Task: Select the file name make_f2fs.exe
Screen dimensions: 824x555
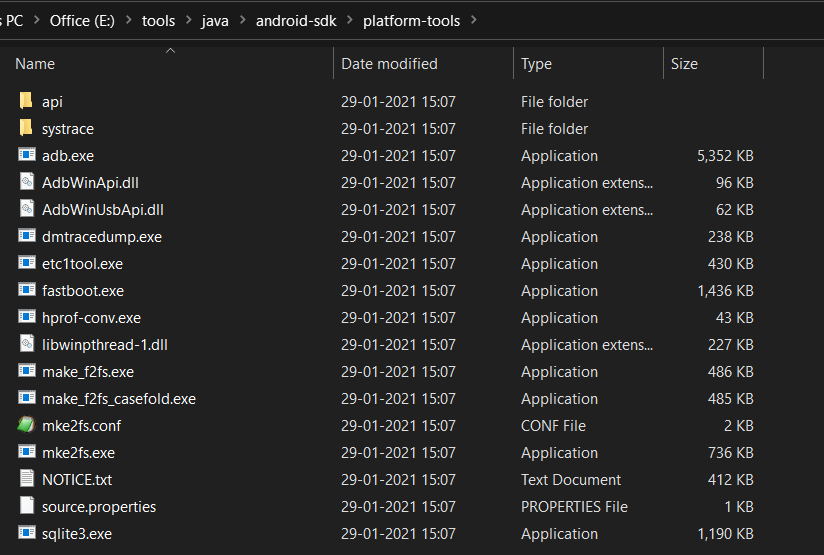Action: coord(88,372)
